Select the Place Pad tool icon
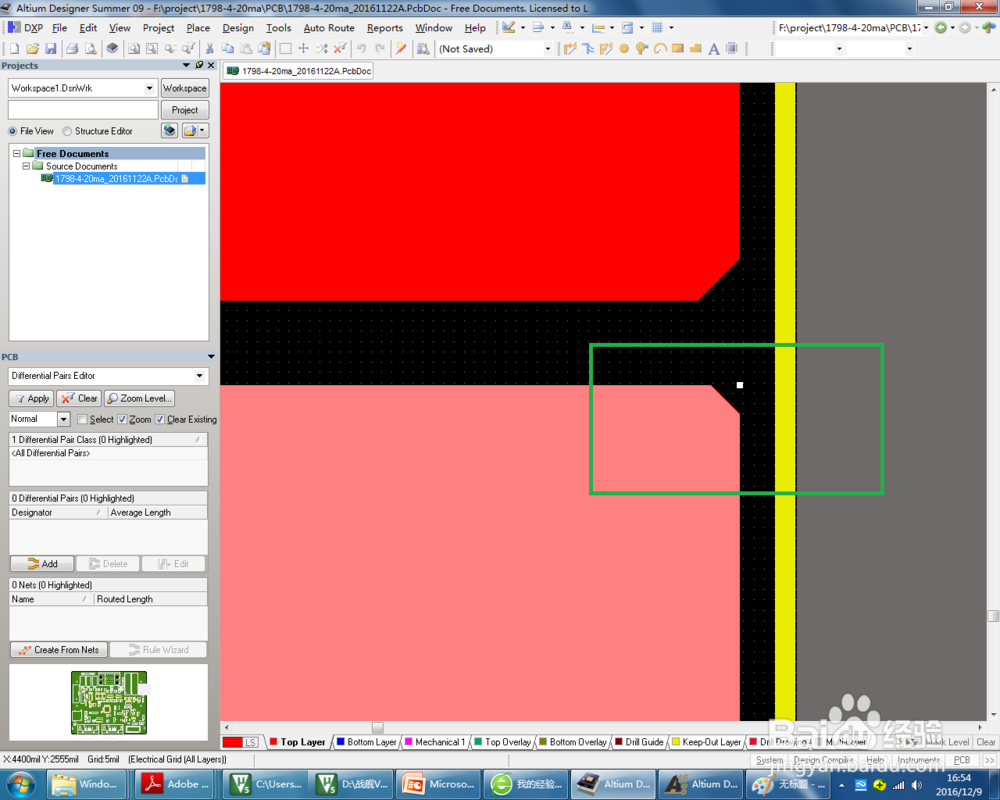The image size is (1000, 800). 624,48
